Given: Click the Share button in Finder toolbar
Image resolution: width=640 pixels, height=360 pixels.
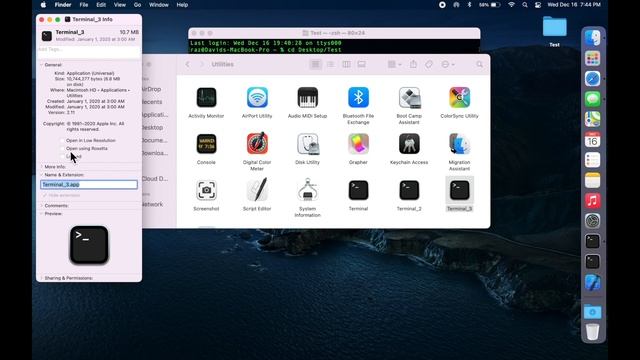Looking at the screenshot, I should pos(413,64).
